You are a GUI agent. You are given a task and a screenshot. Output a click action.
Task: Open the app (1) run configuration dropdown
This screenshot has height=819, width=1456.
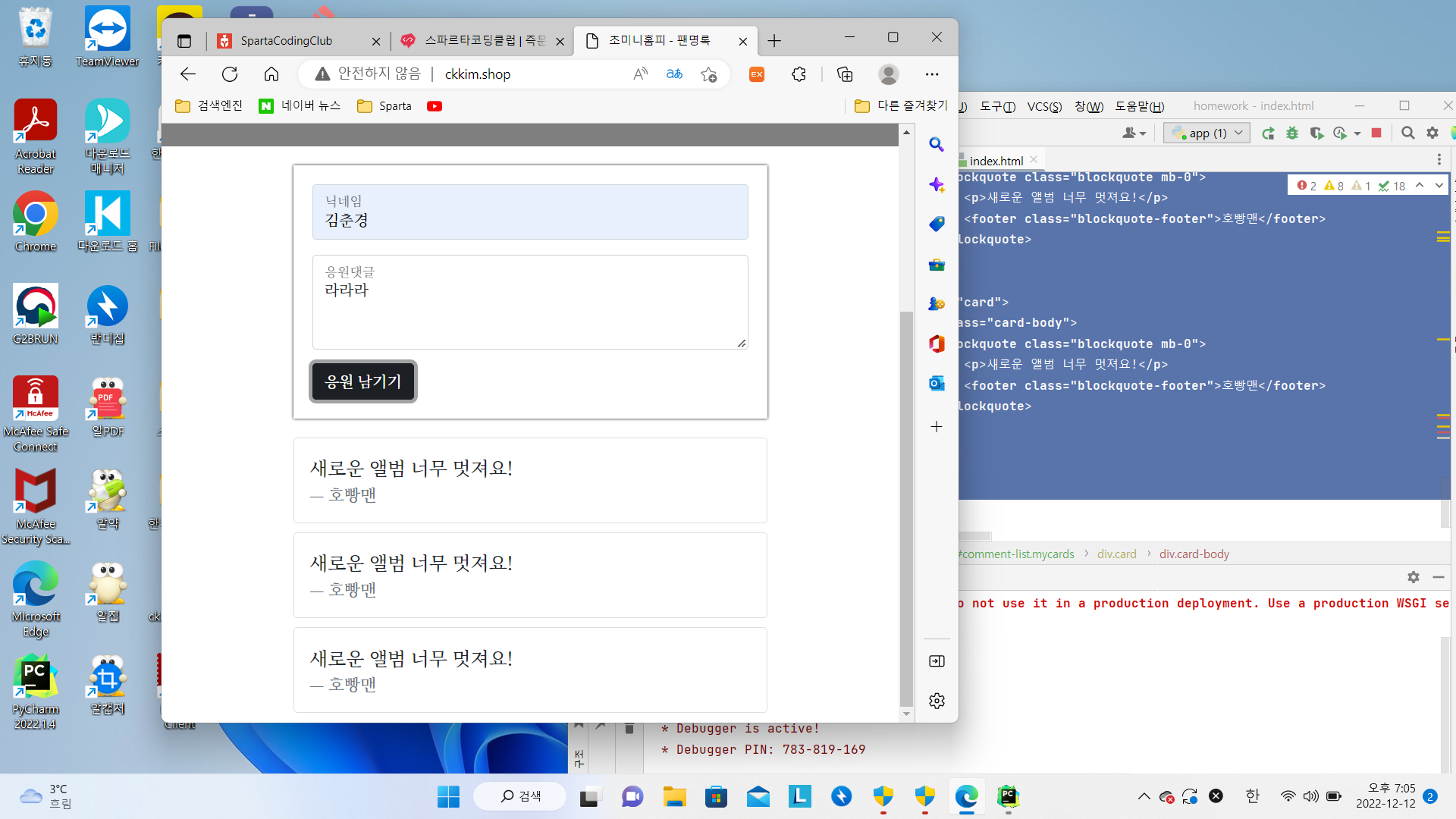click(1207, 133)
